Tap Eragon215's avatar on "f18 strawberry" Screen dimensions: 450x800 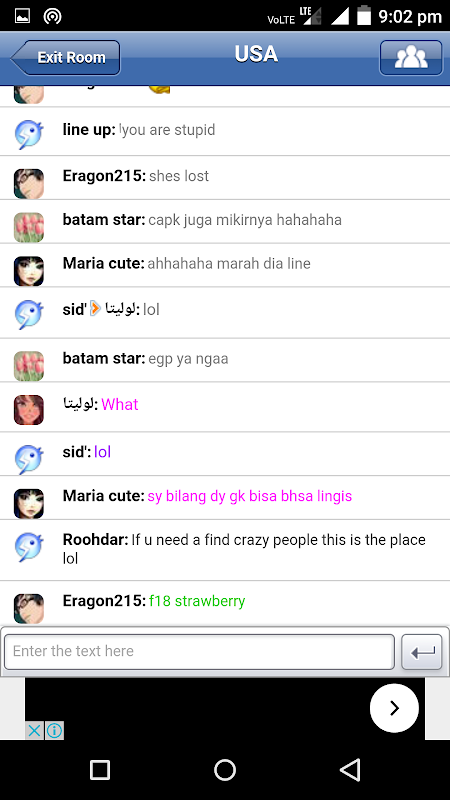coord(29,609)
